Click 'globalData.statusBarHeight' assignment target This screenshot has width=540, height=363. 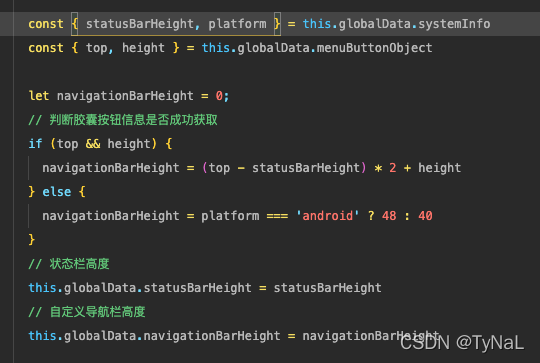tap(158, 288)
